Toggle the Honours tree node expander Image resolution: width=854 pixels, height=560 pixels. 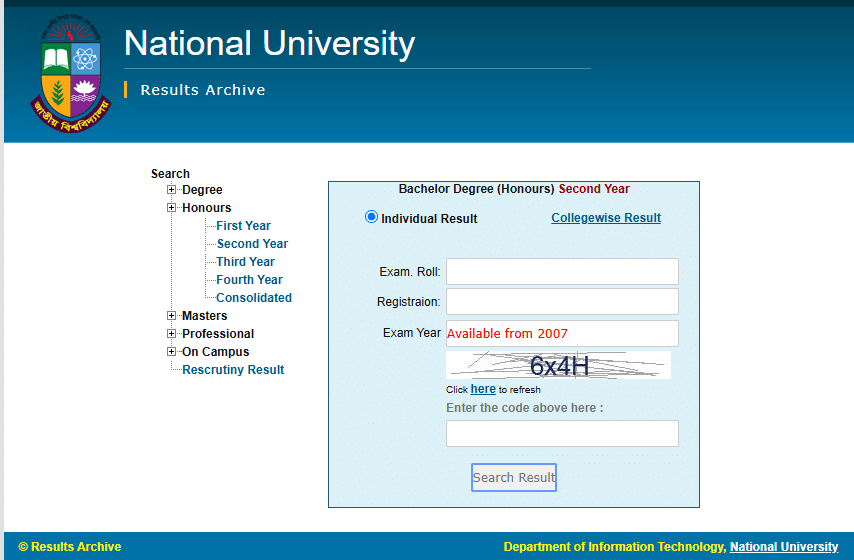click(172, 208)
